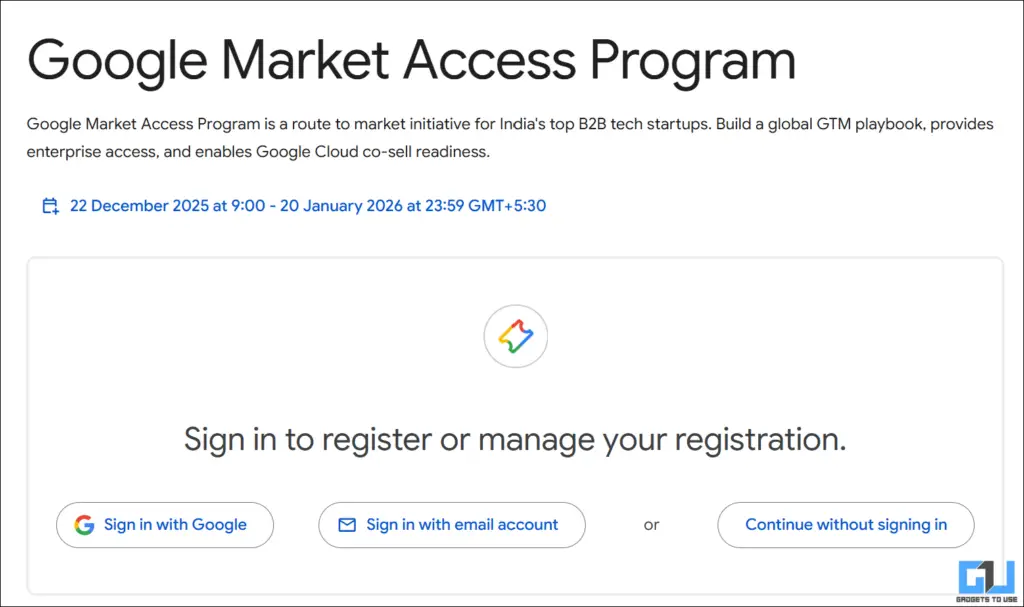The height and width of the screenshot is (607, 1024).
Task: Select 'Continue without signing in'
Action: coord(845,524)
